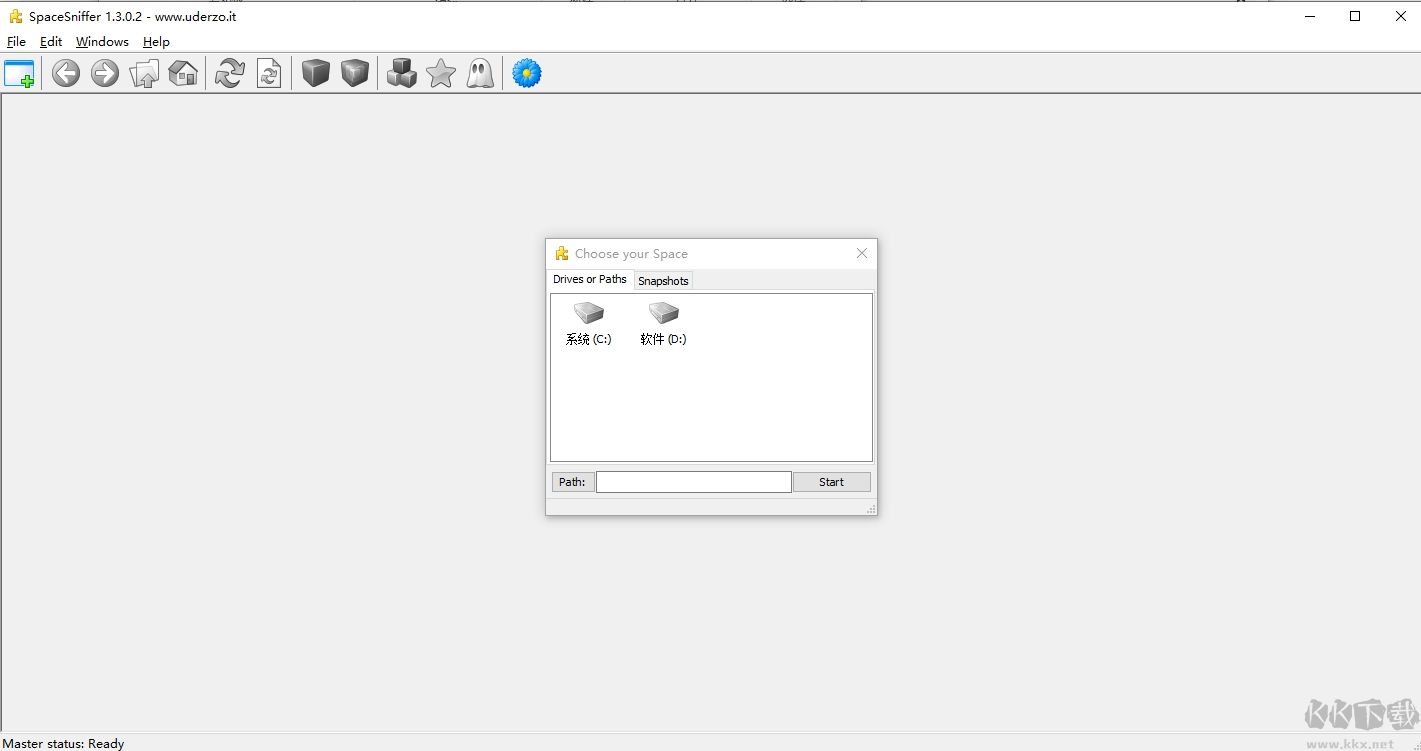This screenshot has width=1421, height=751.
Task: Toggle the stacked cubes file classes icon
Action: point(402,74)
